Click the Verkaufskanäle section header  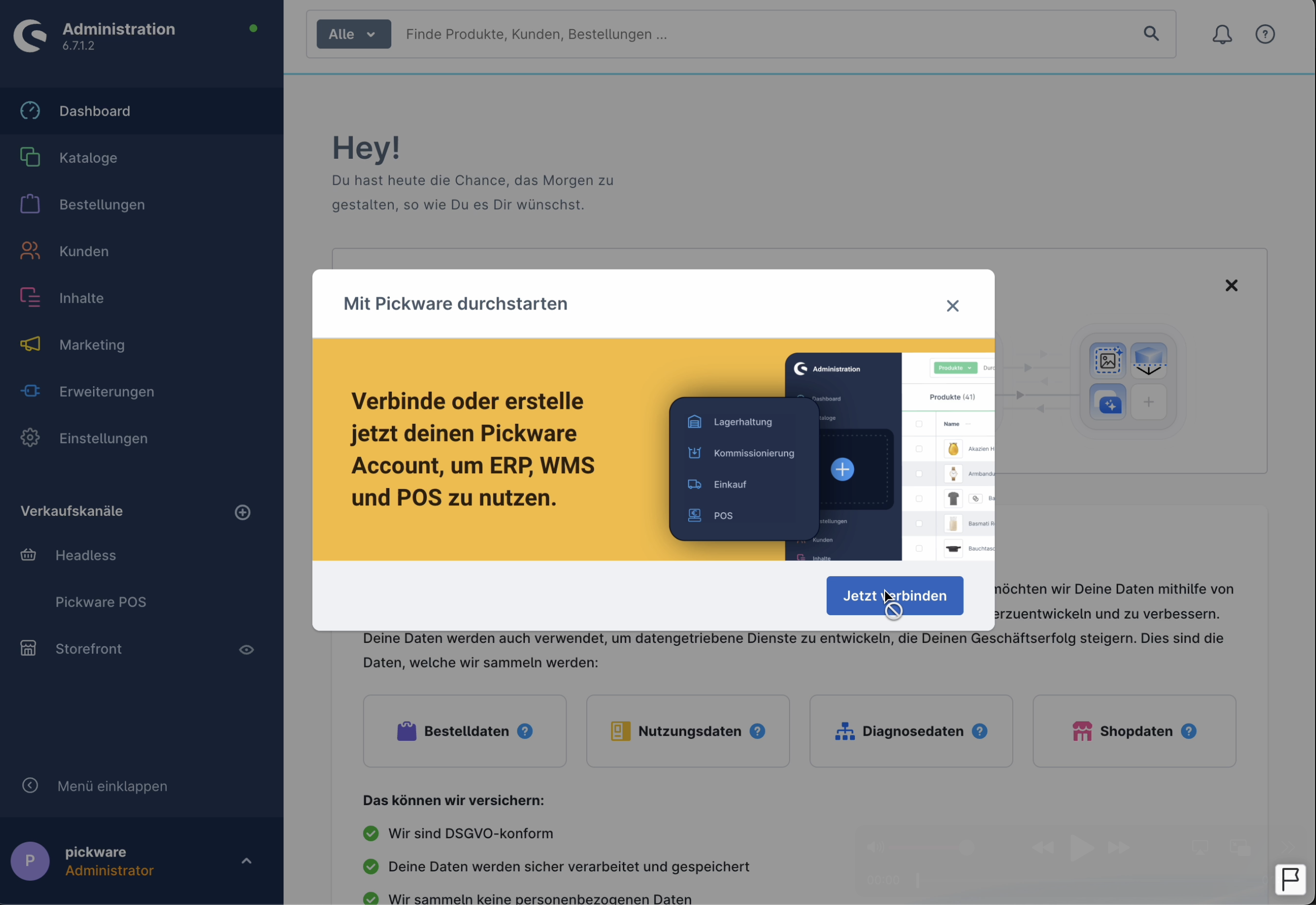click(x=71, y=511)
